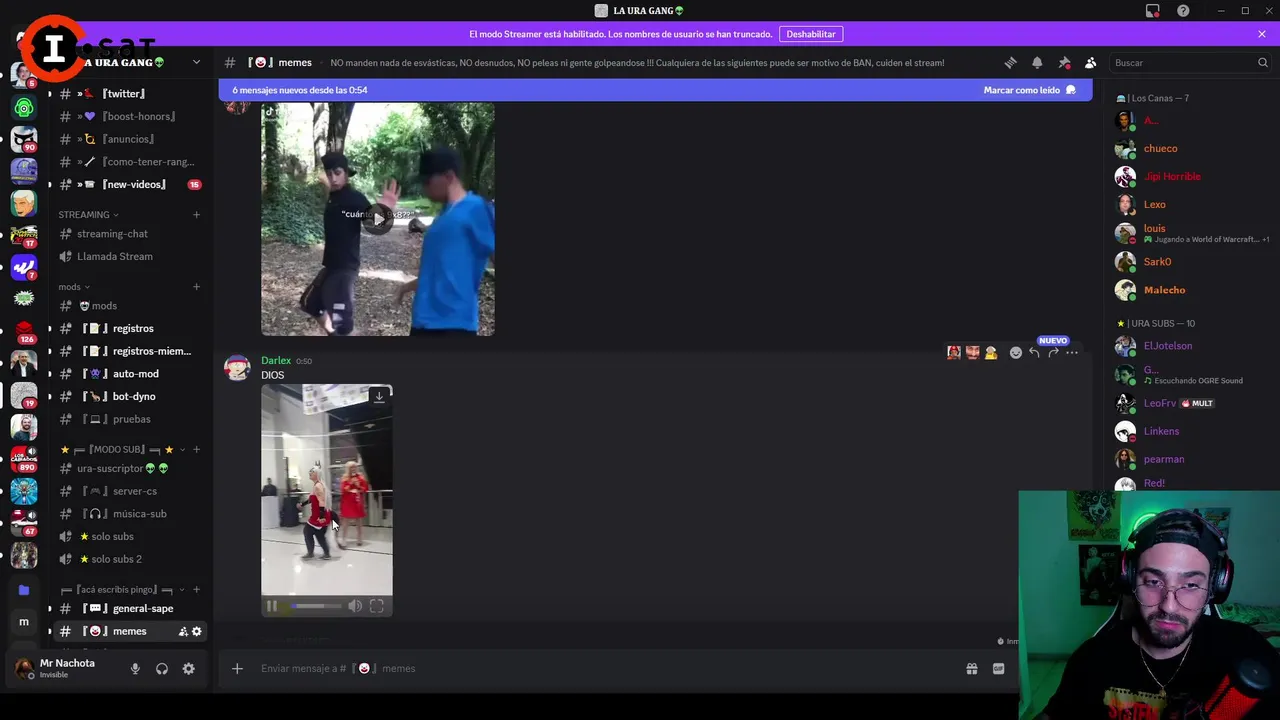Select server icon with 890 badge
Viewport: 1280px width, 720px height.
pos(24,459)
